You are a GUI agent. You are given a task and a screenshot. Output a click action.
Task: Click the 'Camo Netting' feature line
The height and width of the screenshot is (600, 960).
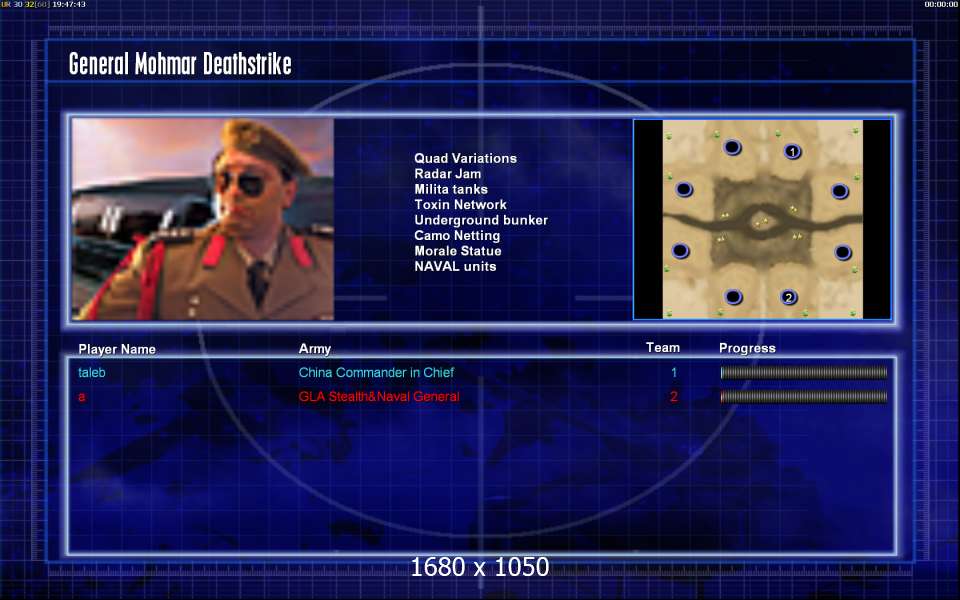coord(457,235)
